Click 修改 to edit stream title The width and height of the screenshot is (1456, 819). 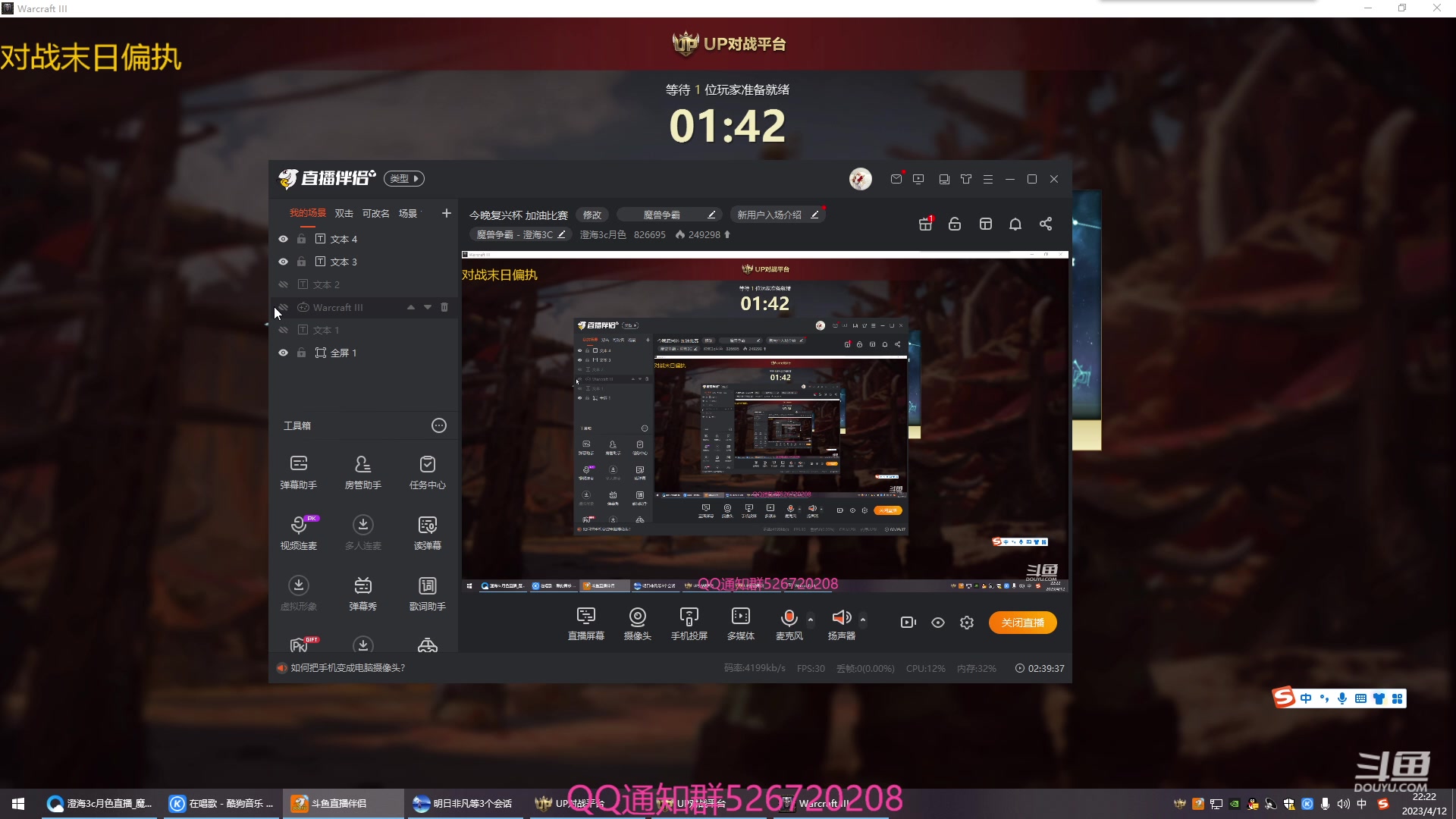point(592,215)
